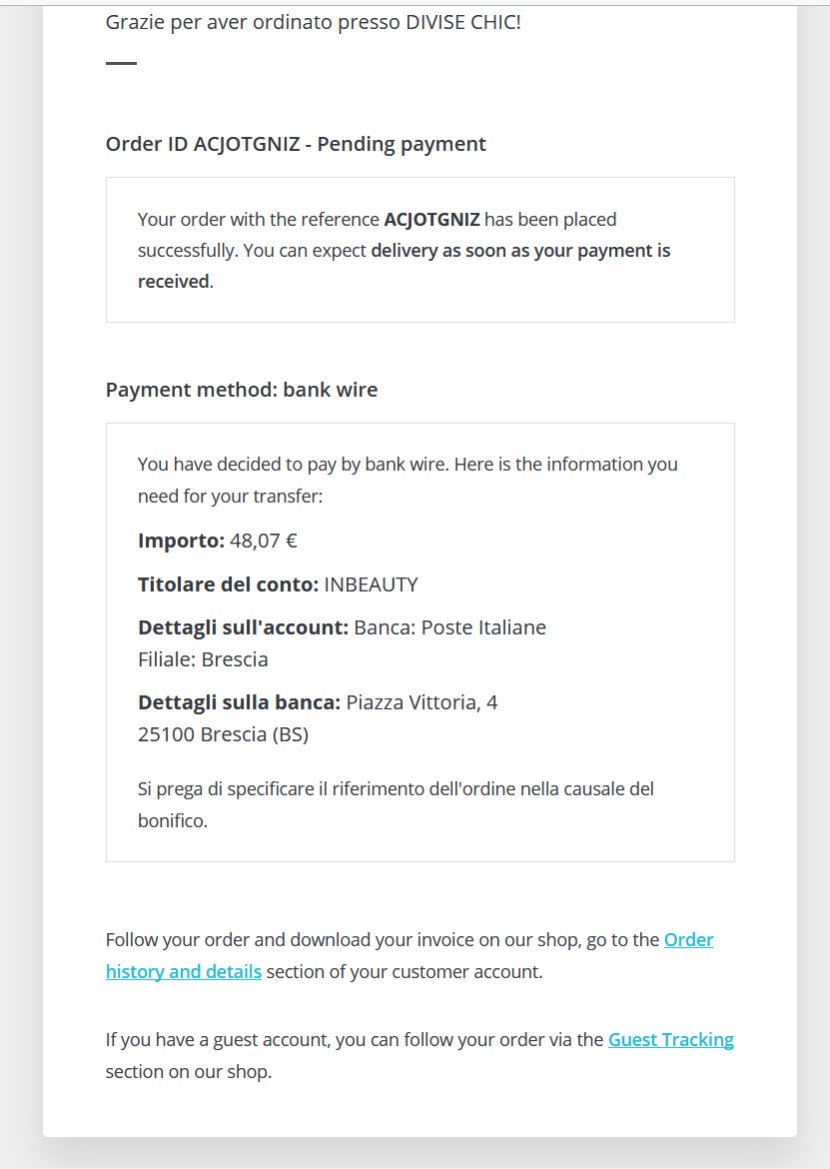Click the Dettagli sull'account label
The width and height of the screenshot is (830, 1169).
(243, 628)
